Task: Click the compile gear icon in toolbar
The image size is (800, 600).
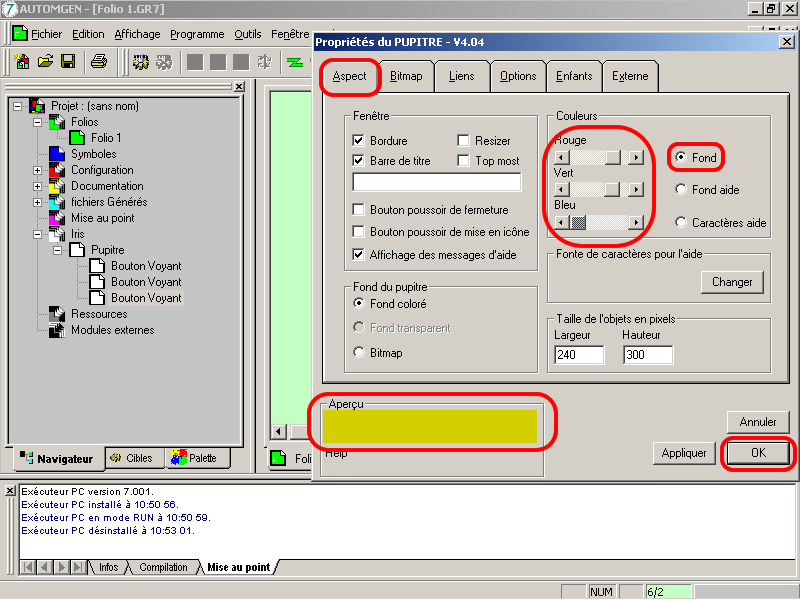Action: click(x=141, y=62)
